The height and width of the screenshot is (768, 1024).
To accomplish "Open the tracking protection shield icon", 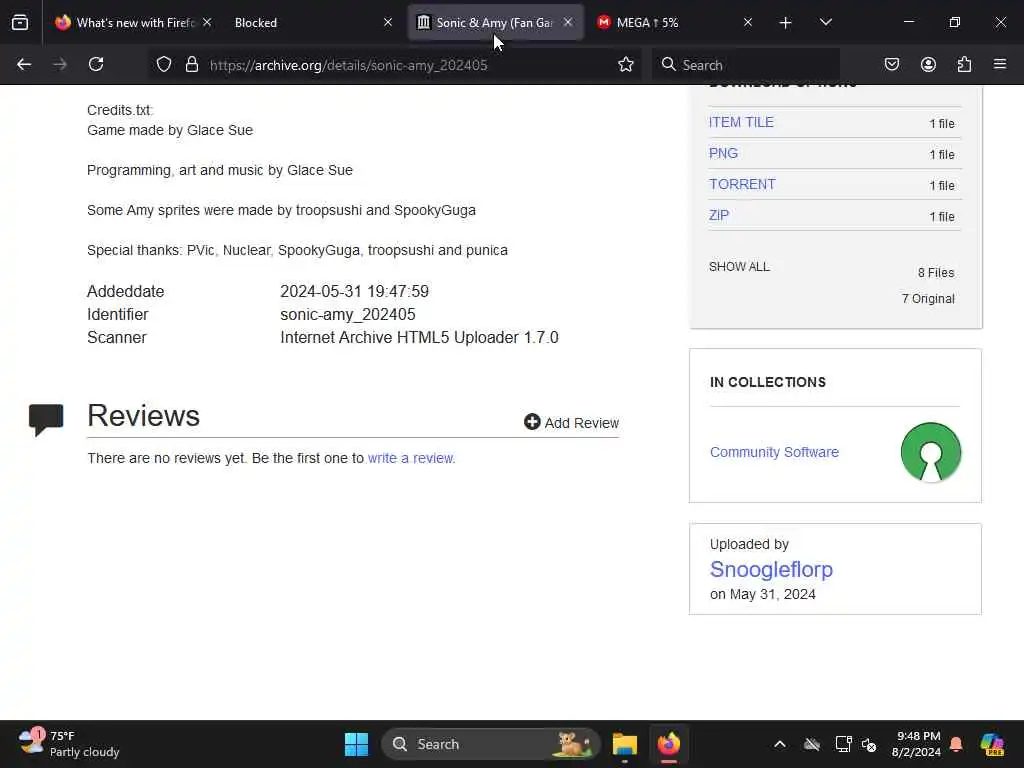I will 164,64.
